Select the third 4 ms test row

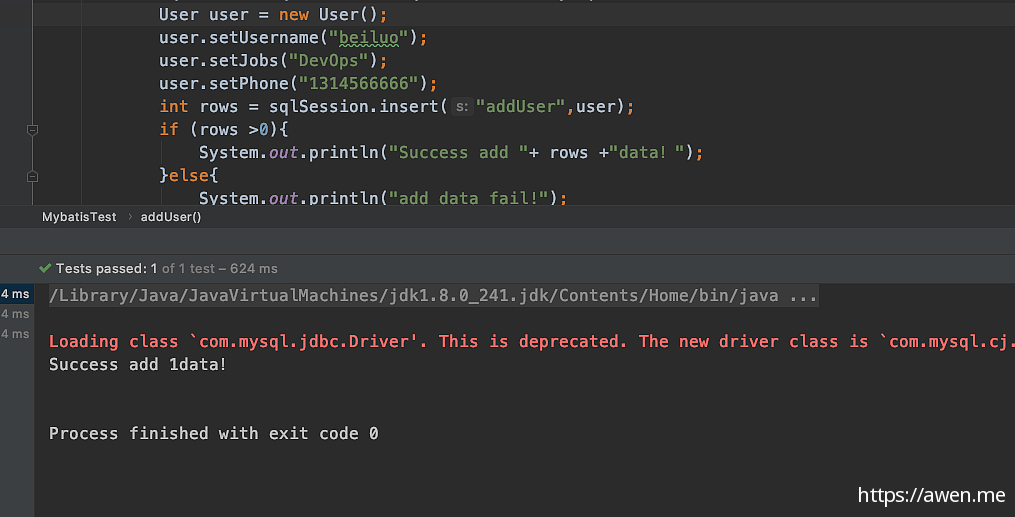(16, 334)
